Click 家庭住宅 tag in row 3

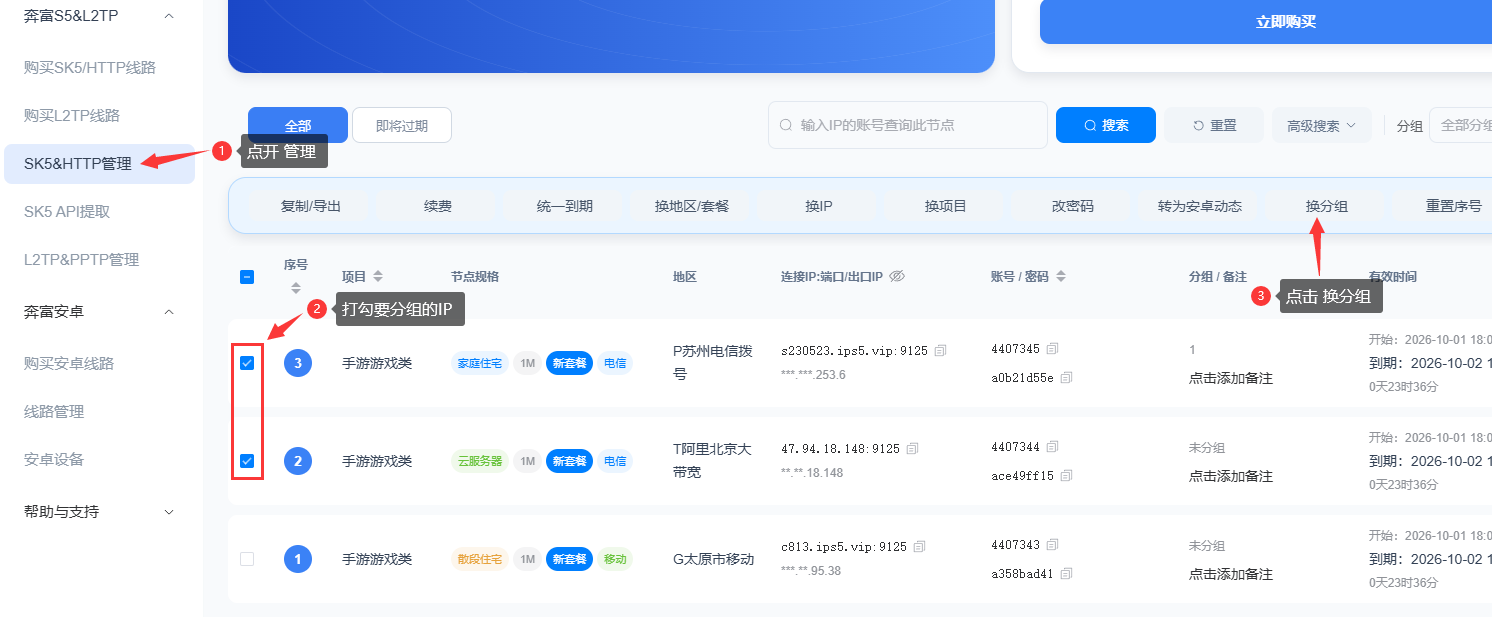click(480, 363)
